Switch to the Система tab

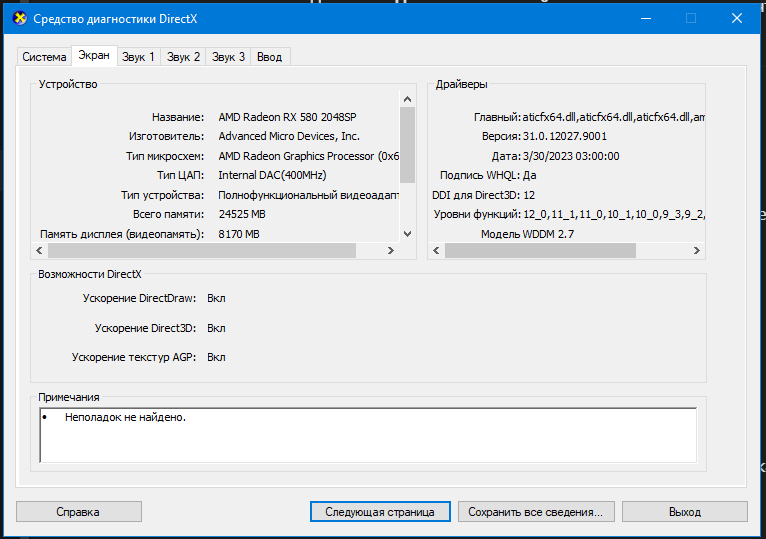pos(45,57)
